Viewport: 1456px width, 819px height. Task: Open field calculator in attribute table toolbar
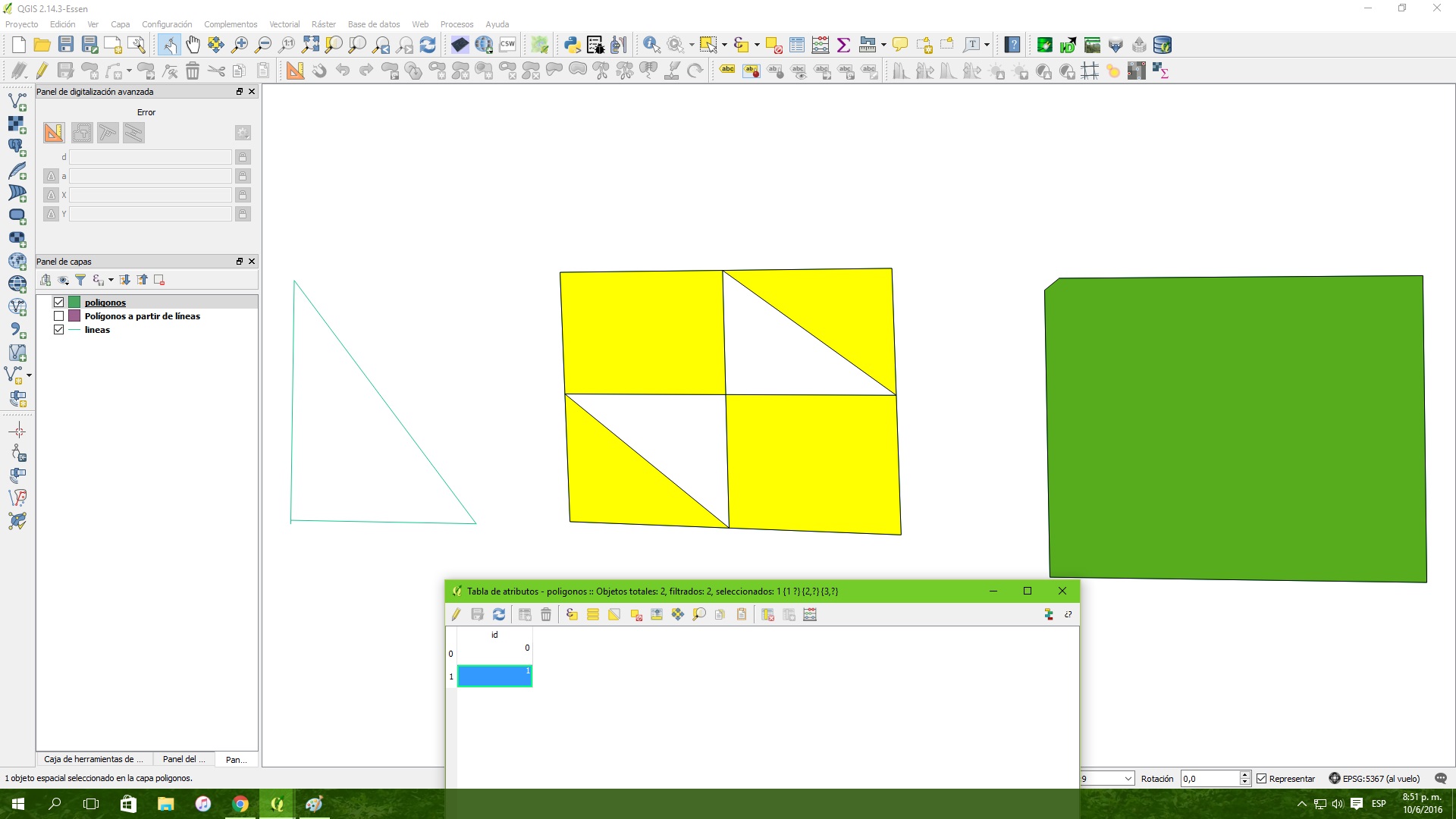pos(810,614)
